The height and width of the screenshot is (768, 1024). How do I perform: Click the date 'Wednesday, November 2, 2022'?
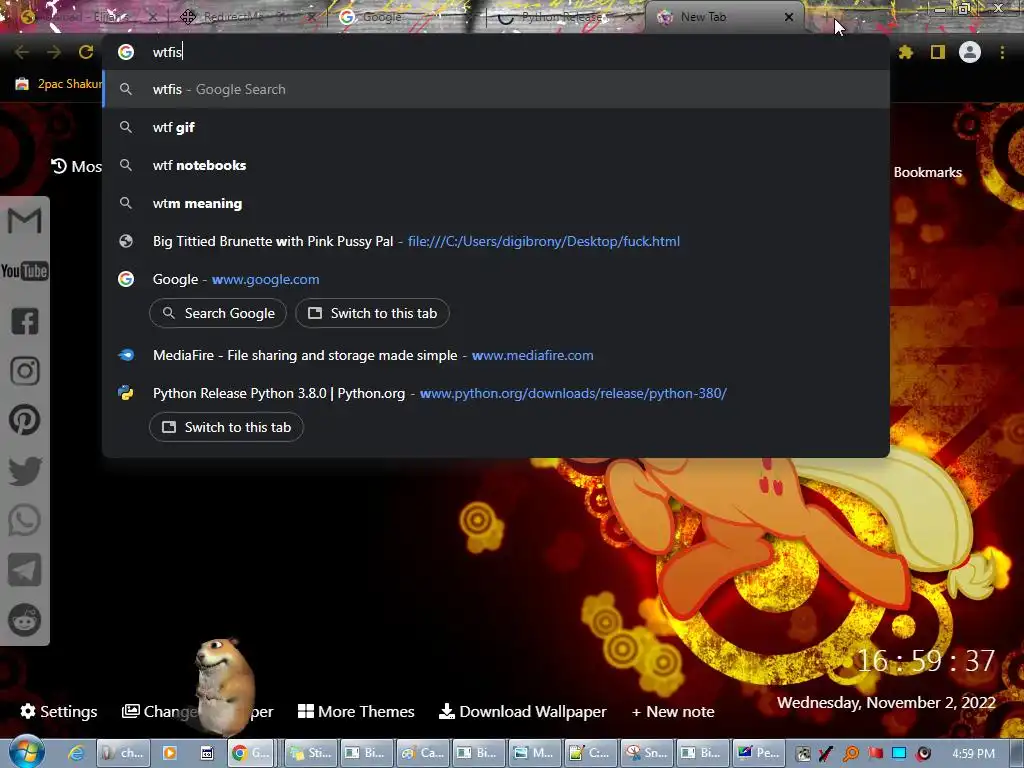coord(886,703)
